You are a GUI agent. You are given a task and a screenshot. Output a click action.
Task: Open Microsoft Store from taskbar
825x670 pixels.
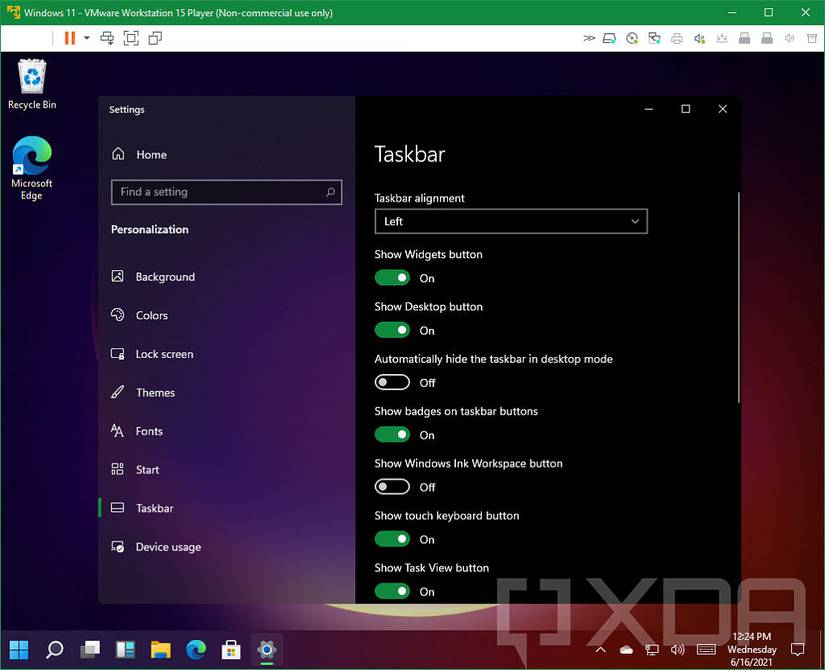pyautogui.click(x=231, y=650)
